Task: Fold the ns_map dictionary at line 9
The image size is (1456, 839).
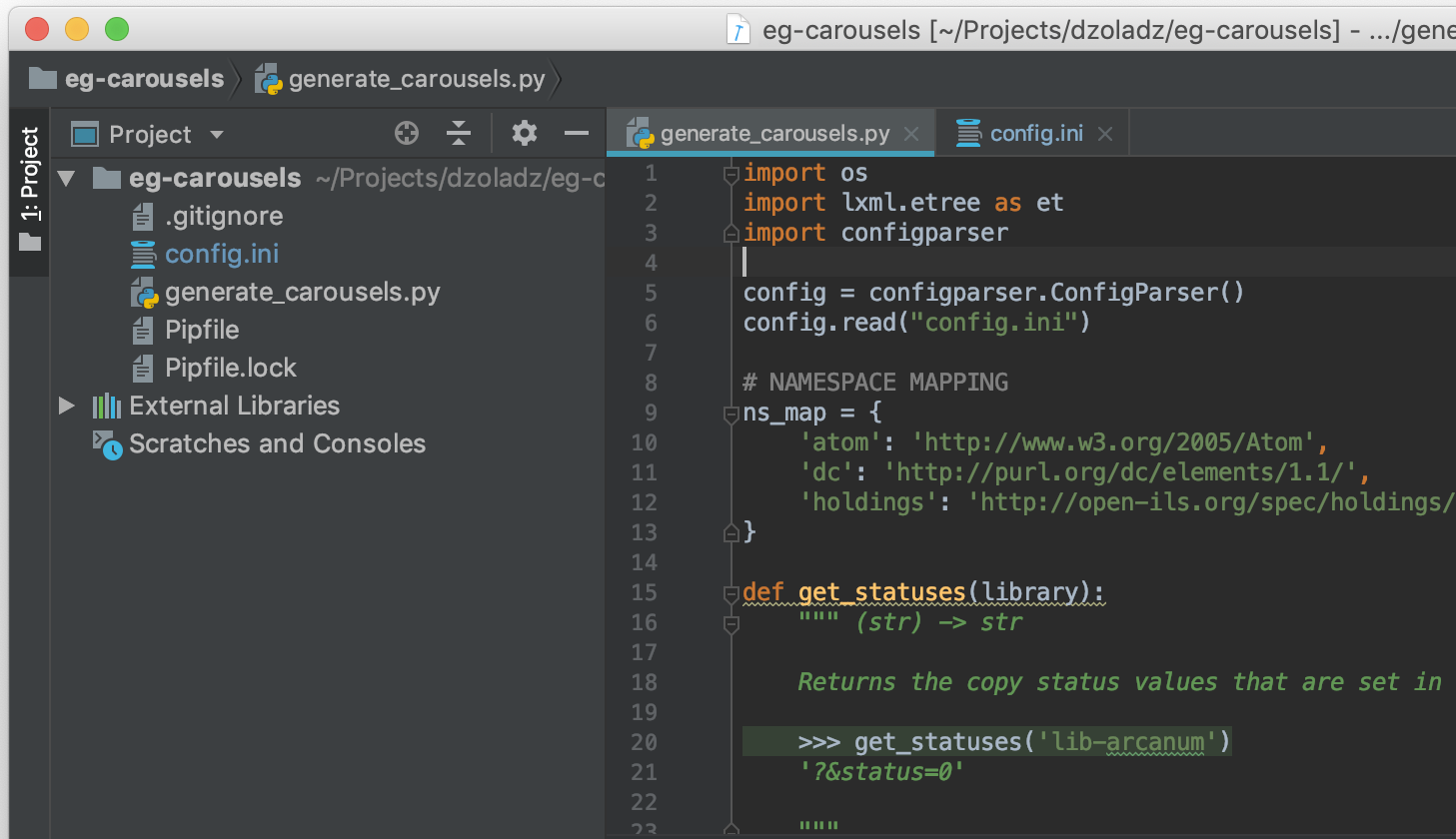Action: tap(730, 414)
